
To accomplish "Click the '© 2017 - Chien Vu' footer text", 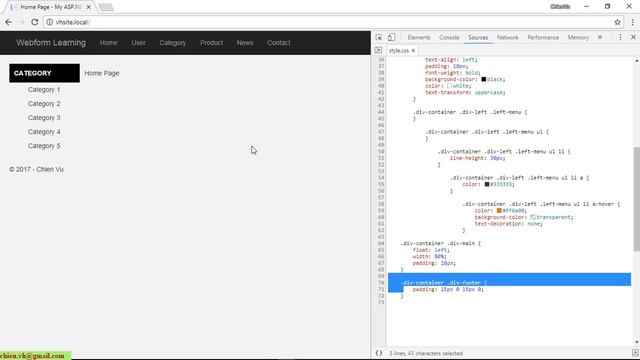I will tap(36, 169).
